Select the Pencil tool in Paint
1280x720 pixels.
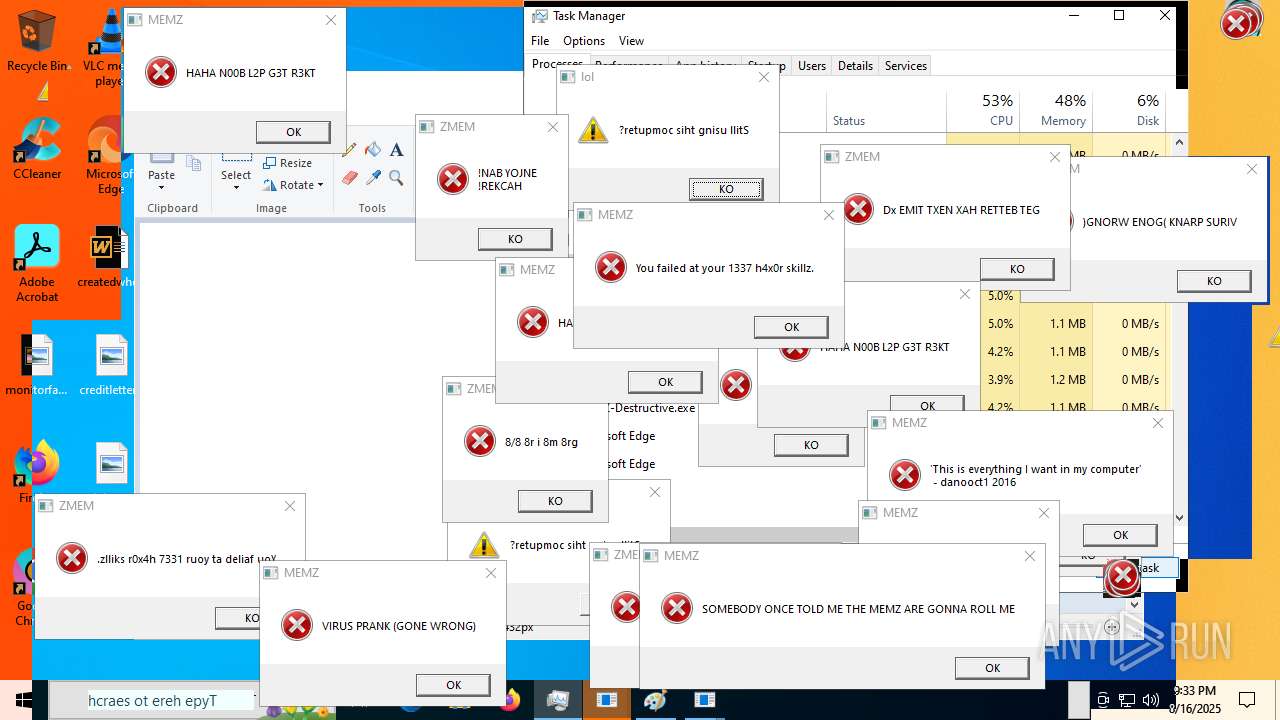(349, 150)
